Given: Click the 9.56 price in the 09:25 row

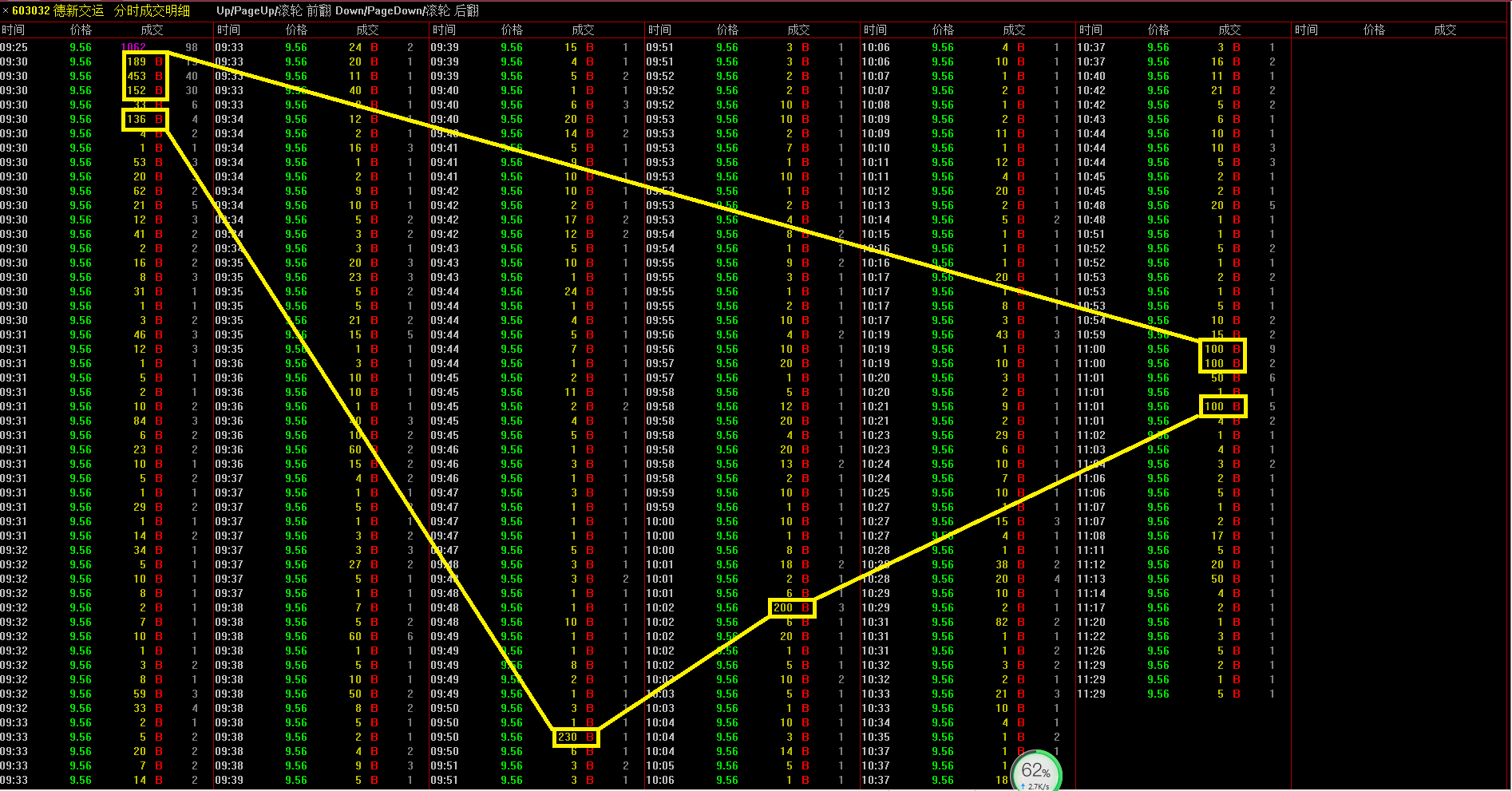Looking at the screenshot, I should 81,47.
